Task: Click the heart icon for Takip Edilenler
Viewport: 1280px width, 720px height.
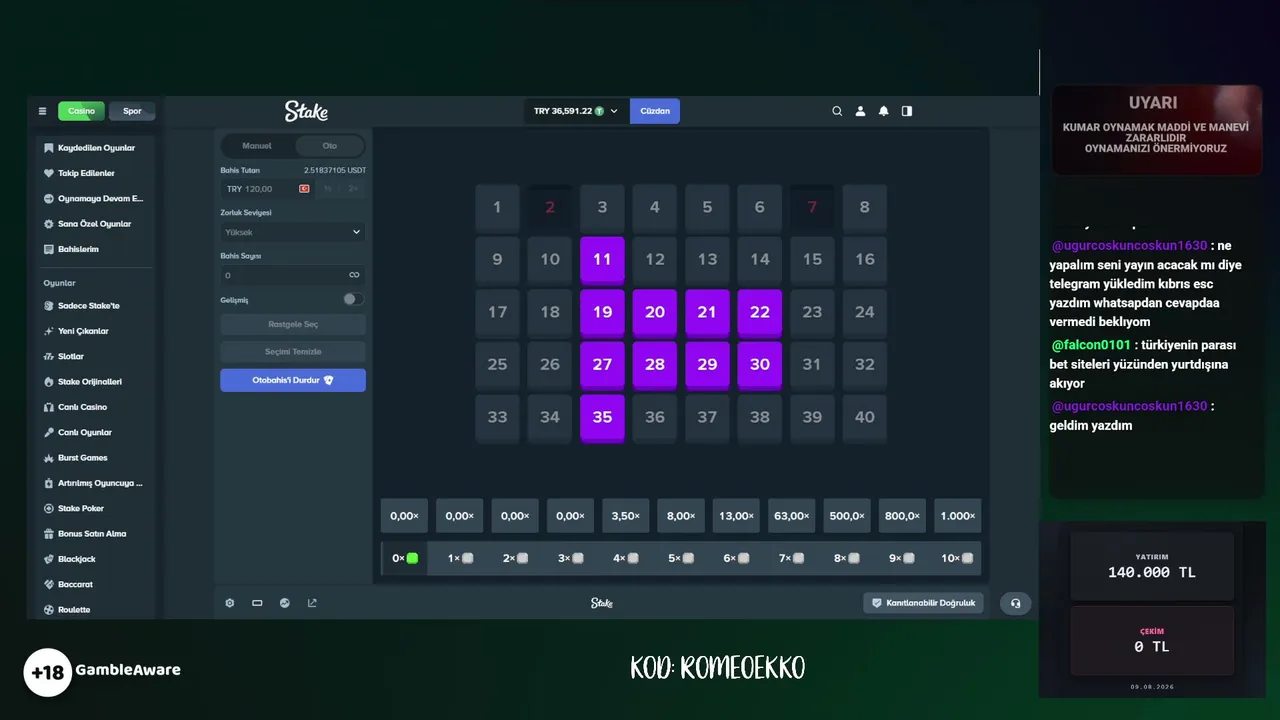Action: [x=49, y=173]
